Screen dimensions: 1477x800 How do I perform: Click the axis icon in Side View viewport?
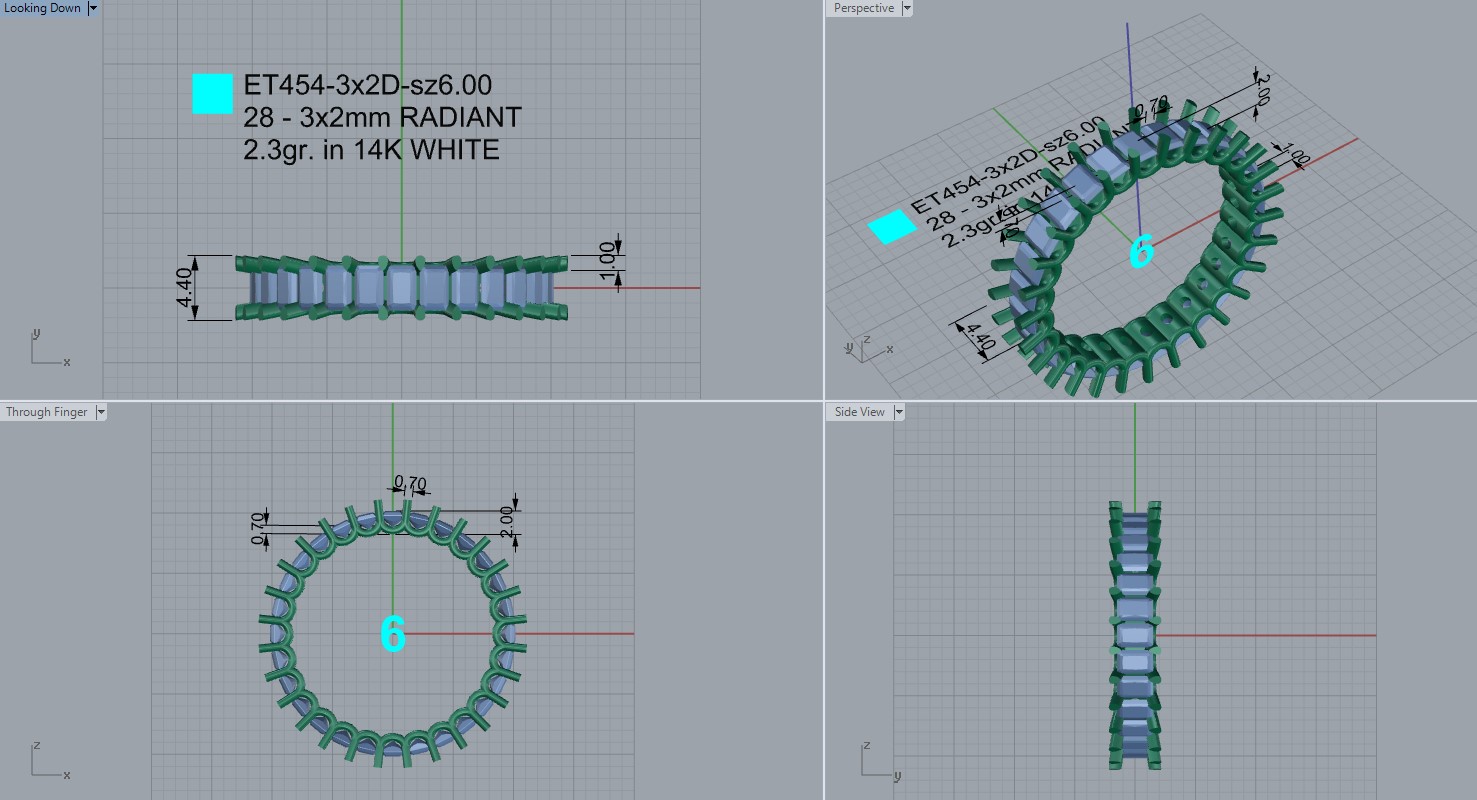[x=877, y=761]
